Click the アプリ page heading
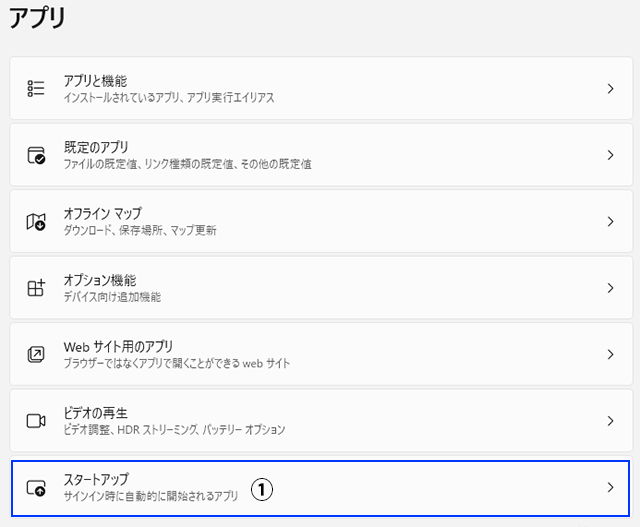The image size is (640, 527). [38, 18]
